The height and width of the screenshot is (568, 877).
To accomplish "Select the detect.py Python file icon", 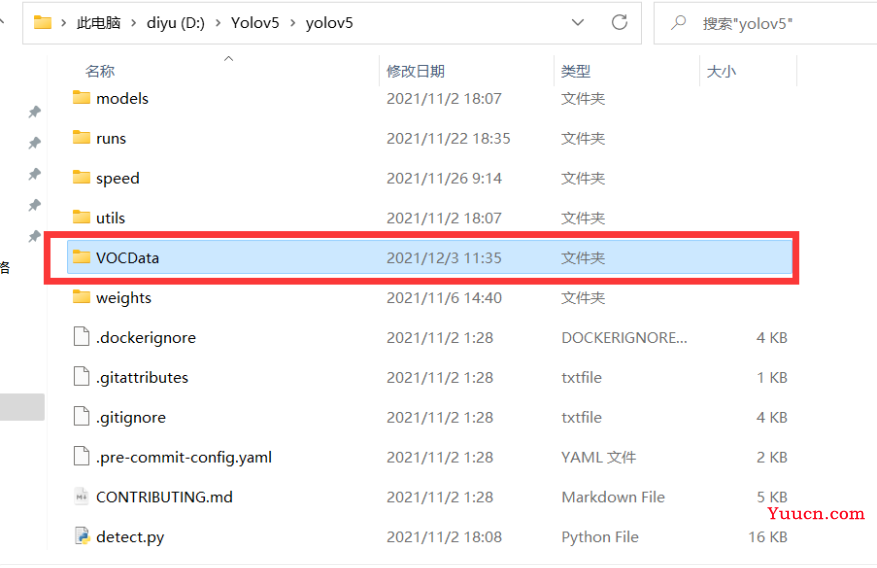I will click(x=82, y=536).
